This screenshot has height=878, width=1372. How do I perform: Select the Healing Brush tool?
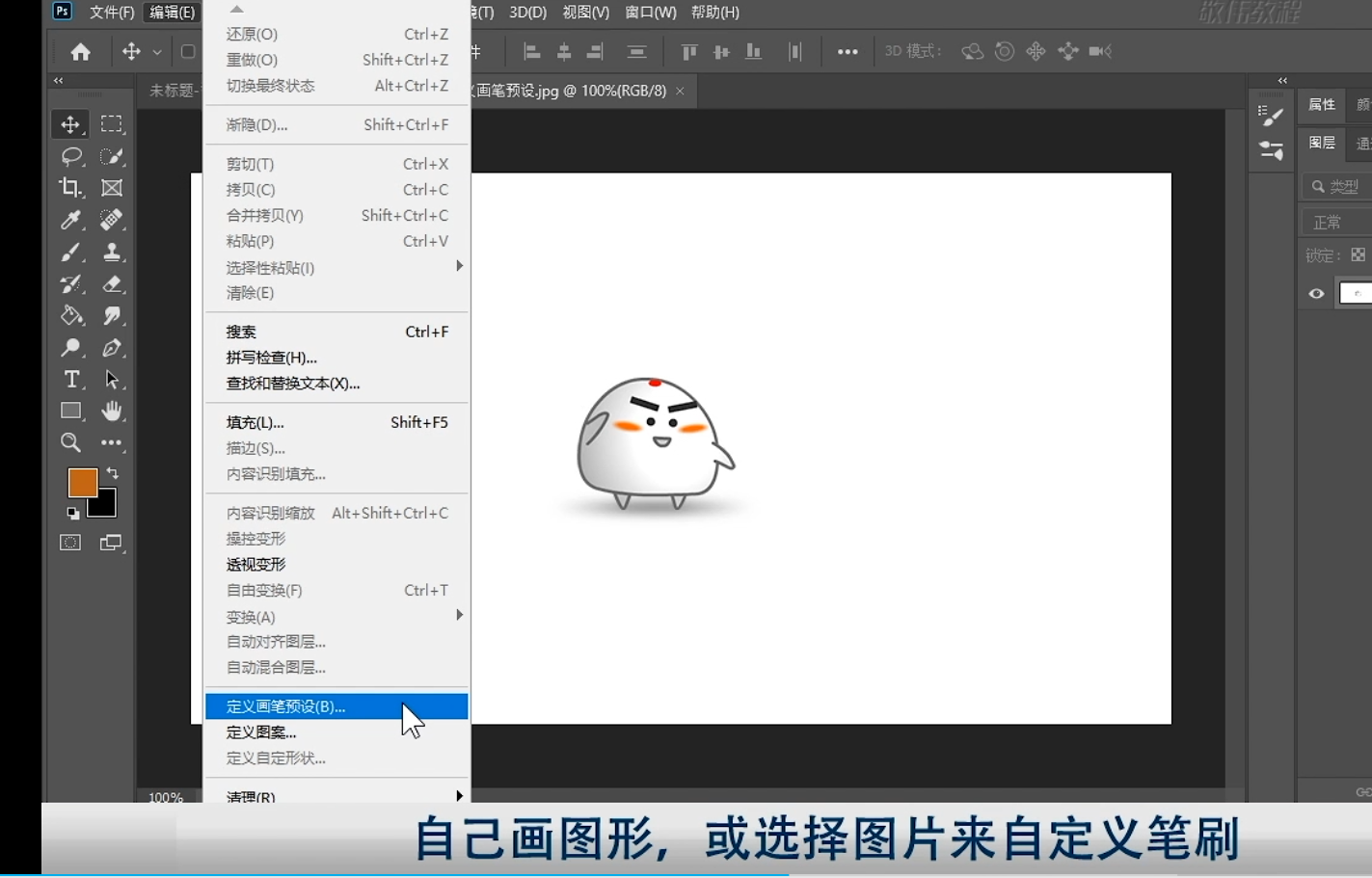pyautogui.click(x=112, y=220)
